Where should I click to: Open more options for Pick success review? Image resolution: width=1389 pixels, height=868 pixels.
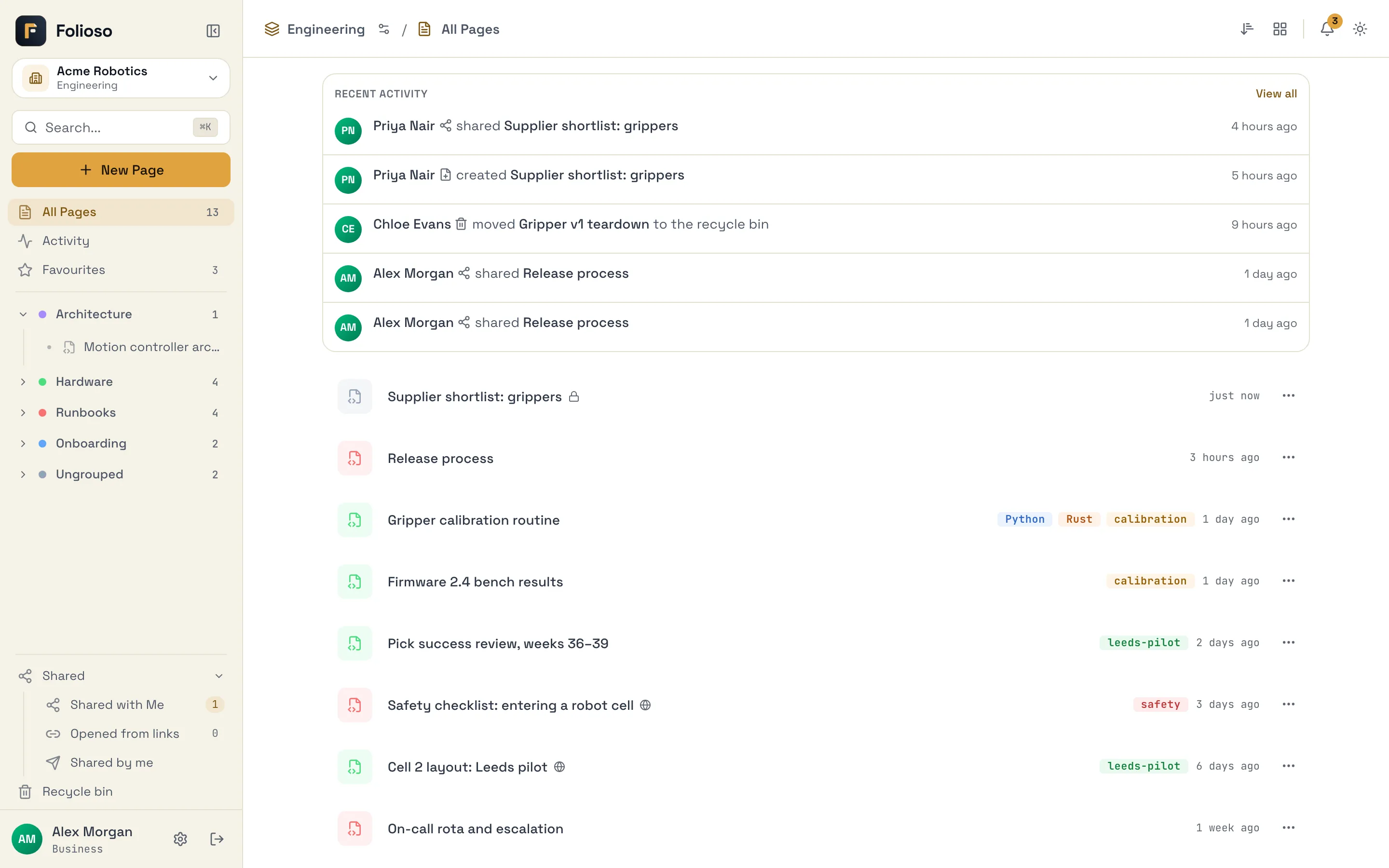click(1289, 642)
